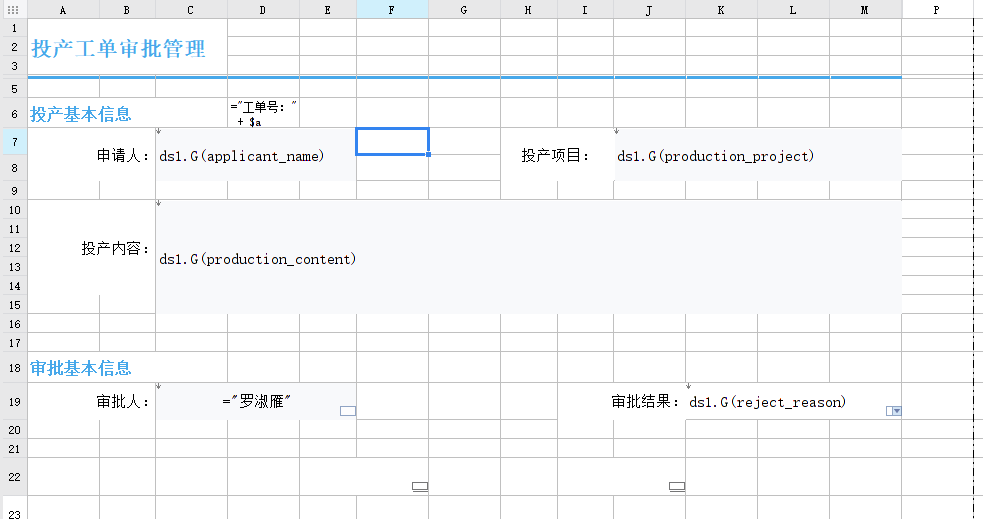This screenshot has height=519, width=983.
Task: Click the select-all grid icon at sheet corner
Action: [x=13, y=9]
